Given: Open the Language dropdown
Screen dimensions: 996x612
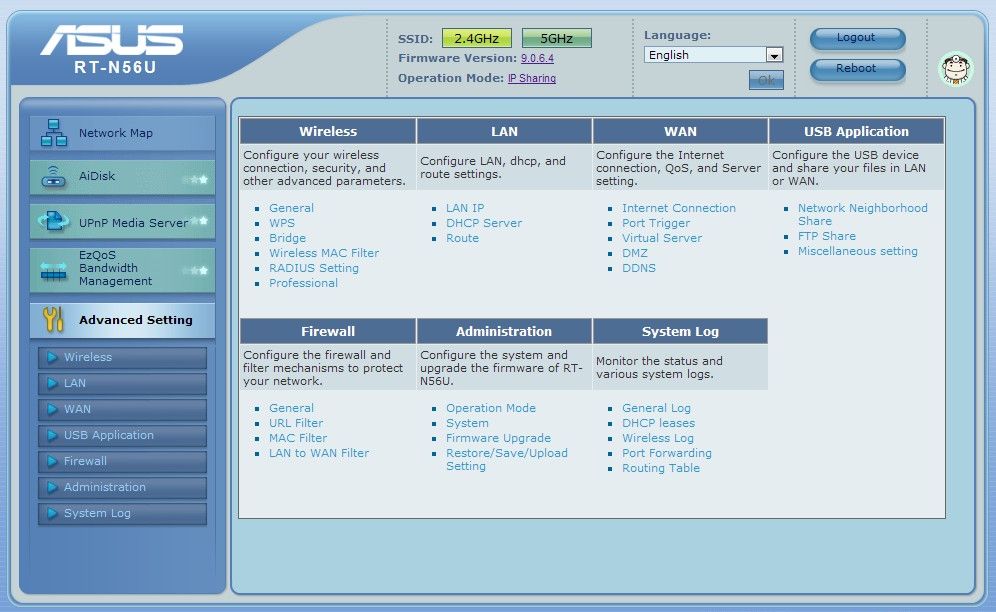Looking at the screenshot, I should 713,55.
